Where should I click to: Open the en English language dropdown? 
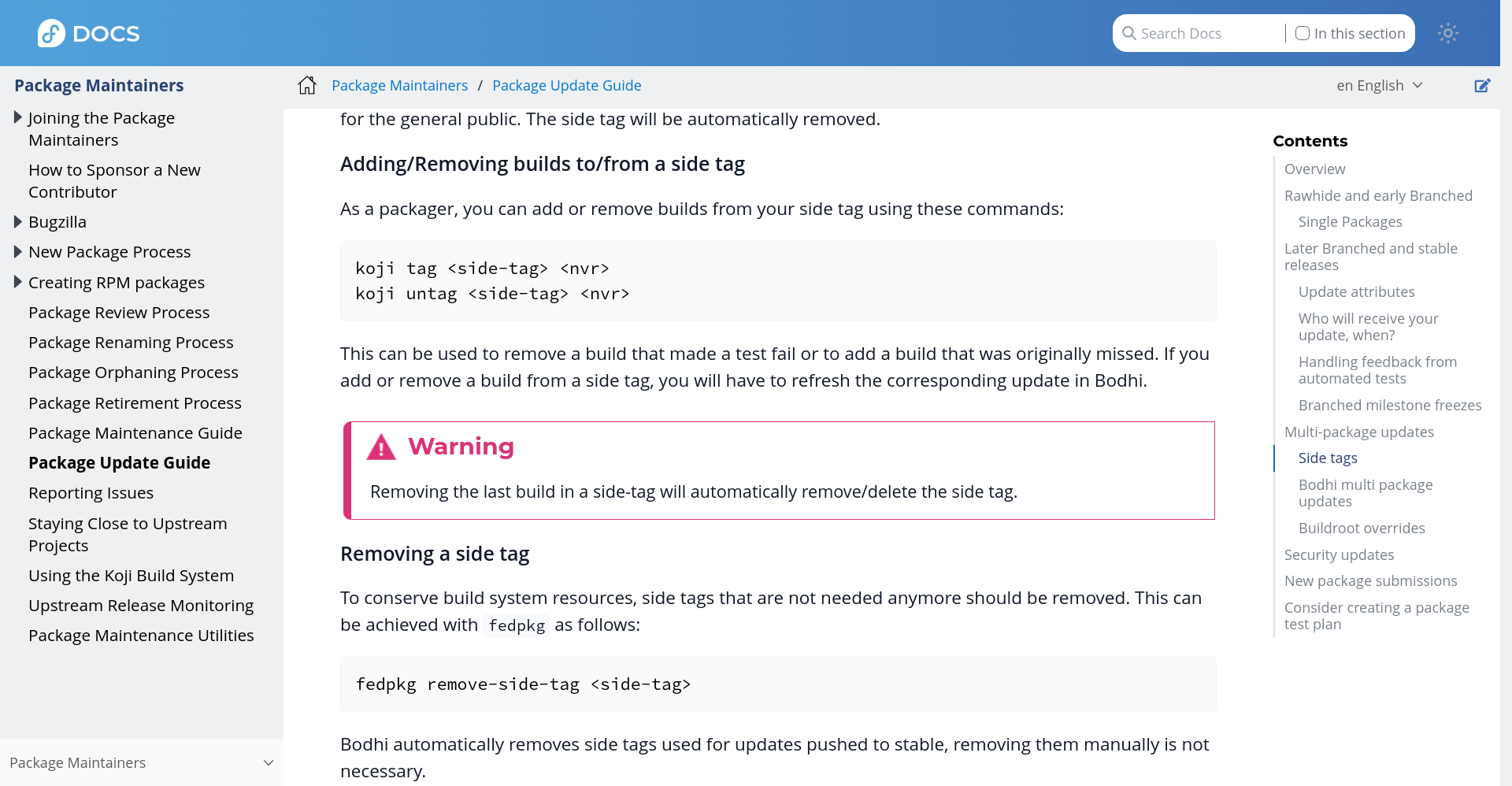pyautogui.click(x=1379, y=85)
